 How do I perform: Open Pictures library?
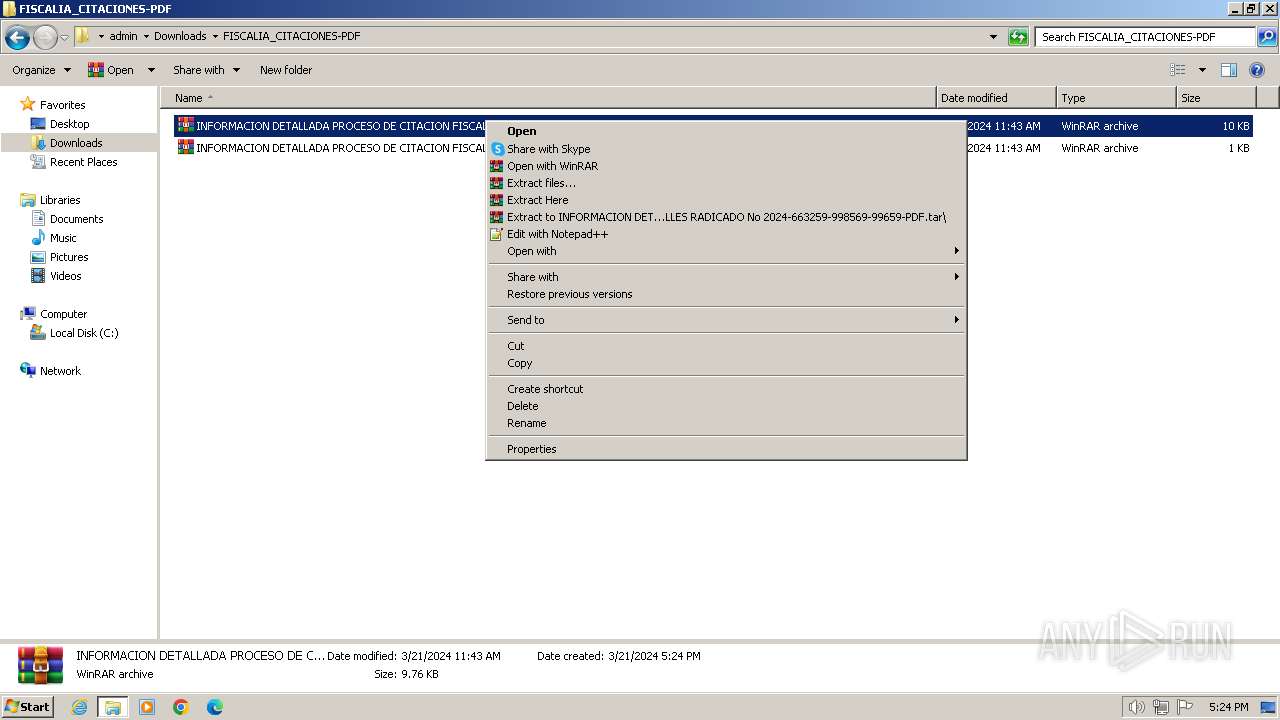[69, 257]
